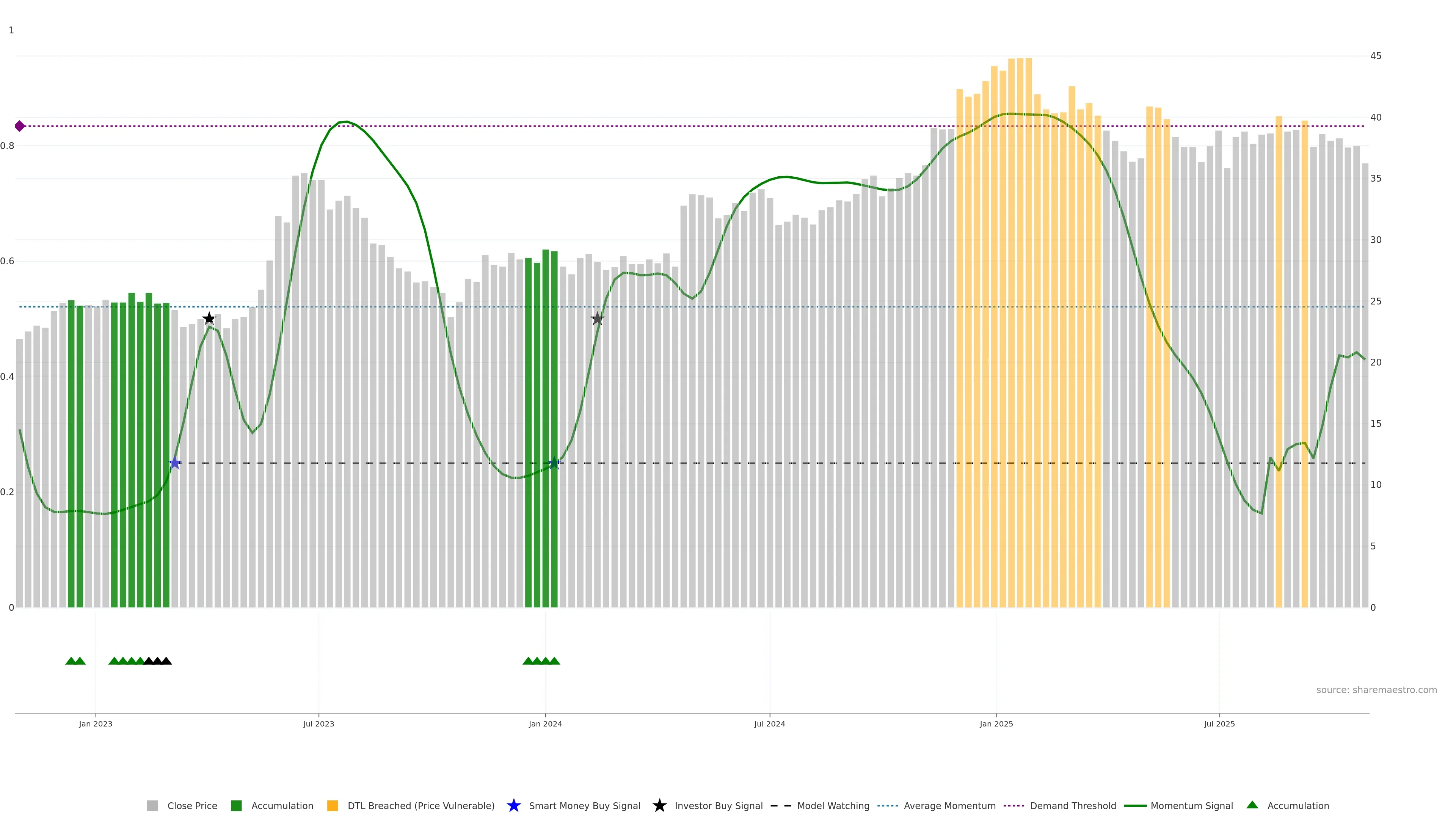Click the orange DTL Breached color swatch
Viewport: 1456px width, 819px height.
333,806
